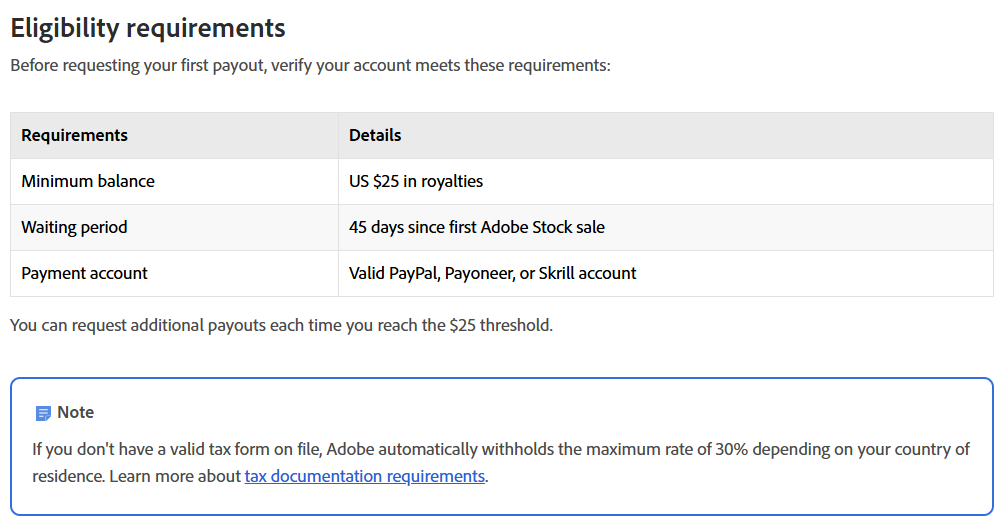The width and height of the screenshot is (1002, 525).
Task: Click inside the blue-bordered note box
Action: tap(502, 446)
